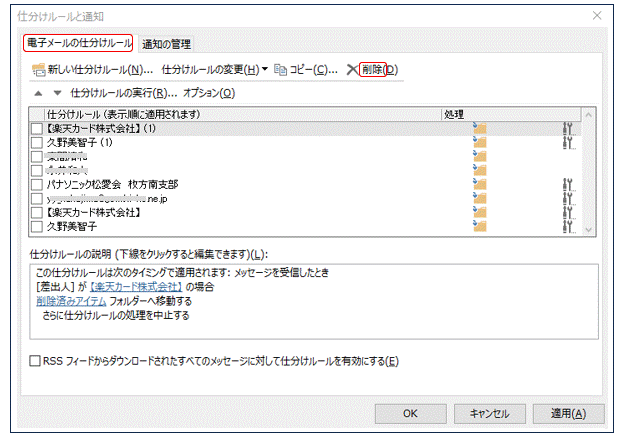Click the delete X icon
The width and height of the screenshot is (623, 438).
(351, 70)
